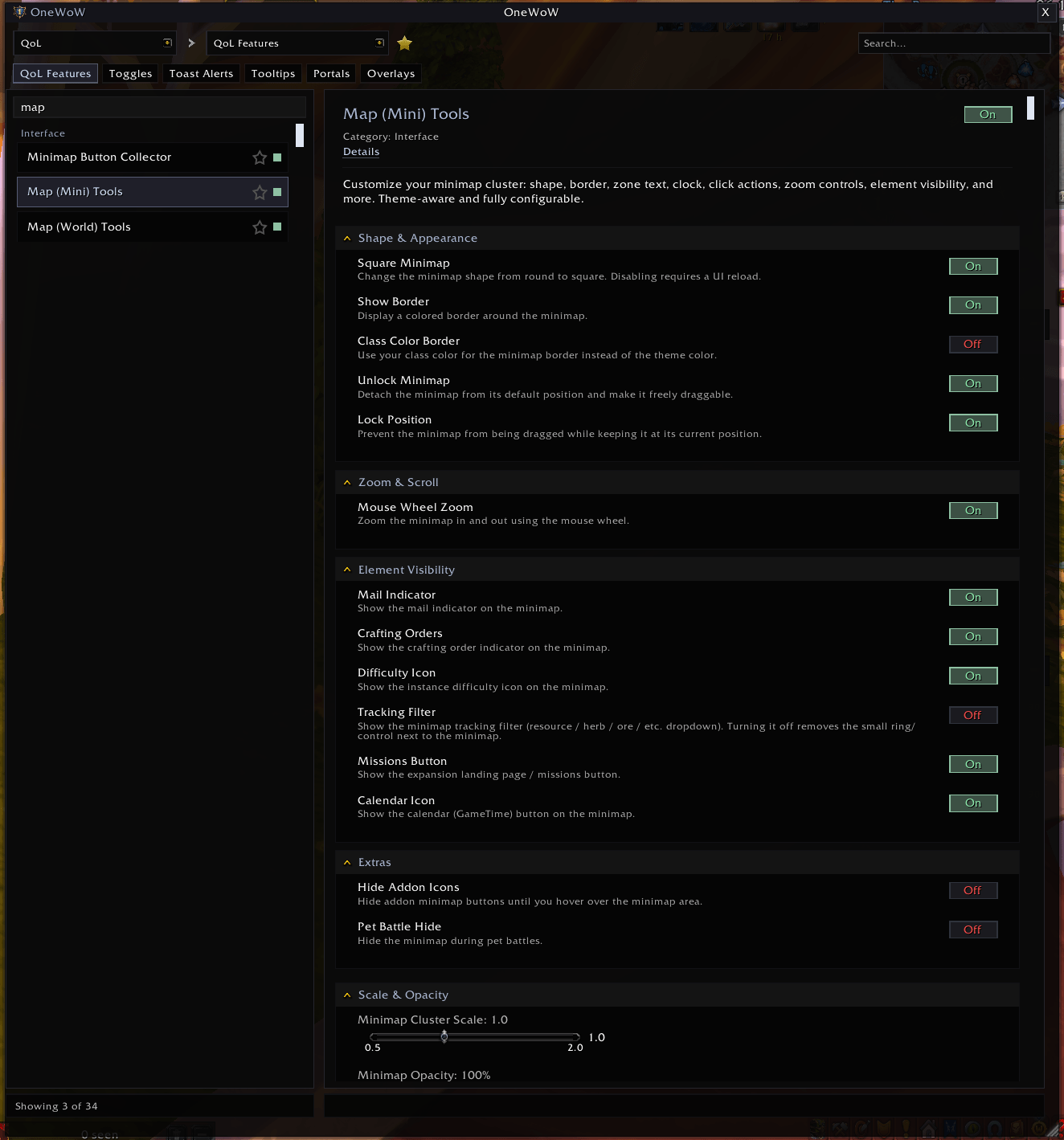This screenshot has width=1064, height=1140.
Task: Click green status square for Minimap Button Collector
Action: [277, 157]
